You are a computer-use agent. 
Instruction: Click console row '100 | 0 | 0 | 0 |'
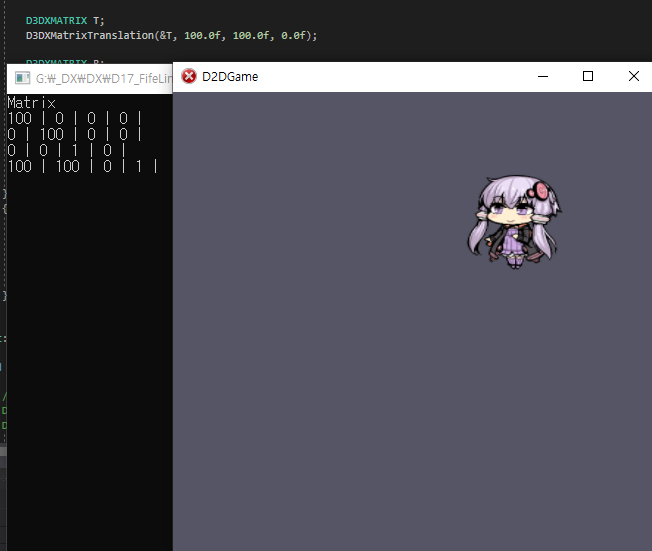pos(75,119)
